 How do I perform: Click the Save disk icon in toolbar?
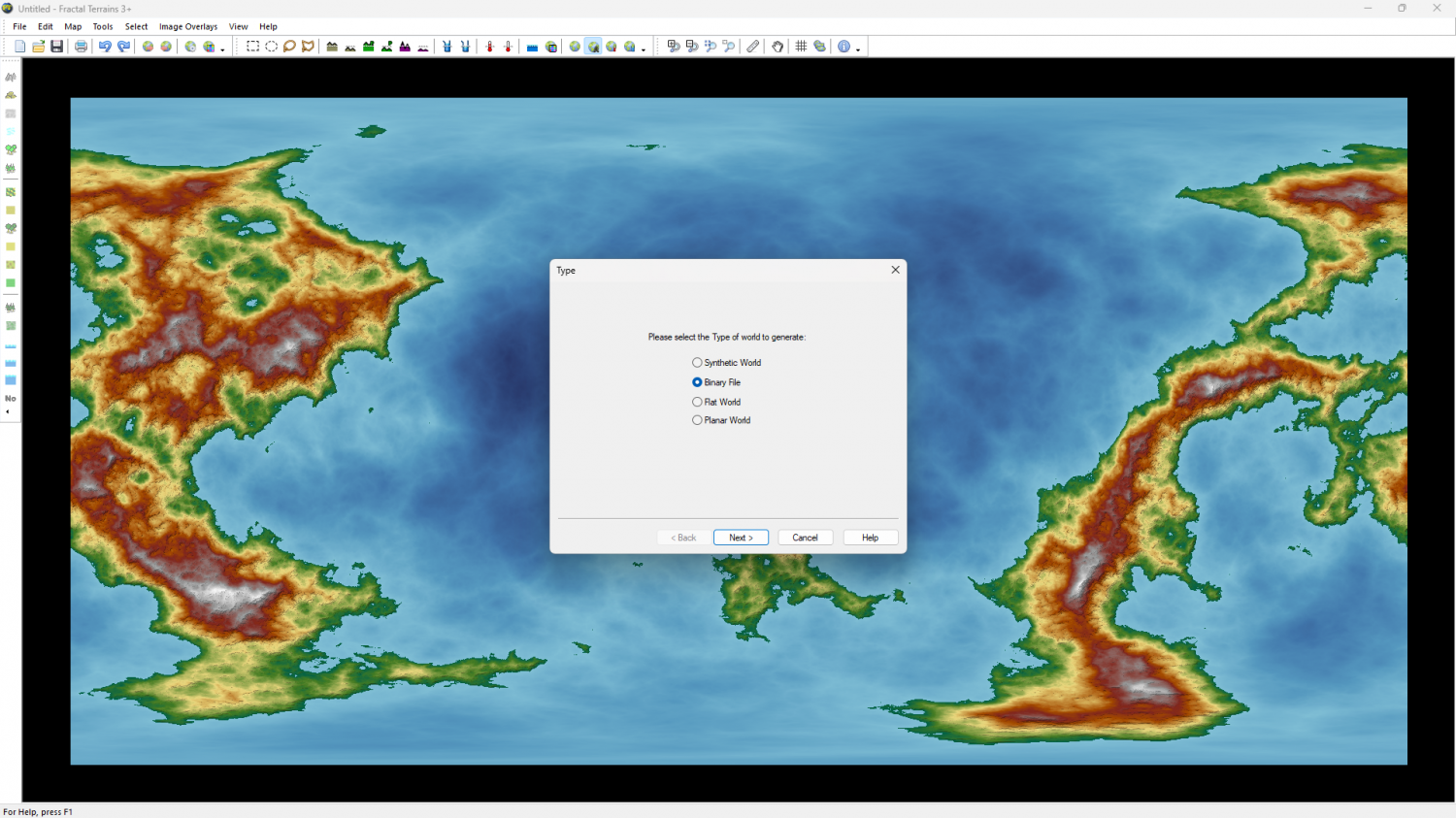[x=57, y=47]
